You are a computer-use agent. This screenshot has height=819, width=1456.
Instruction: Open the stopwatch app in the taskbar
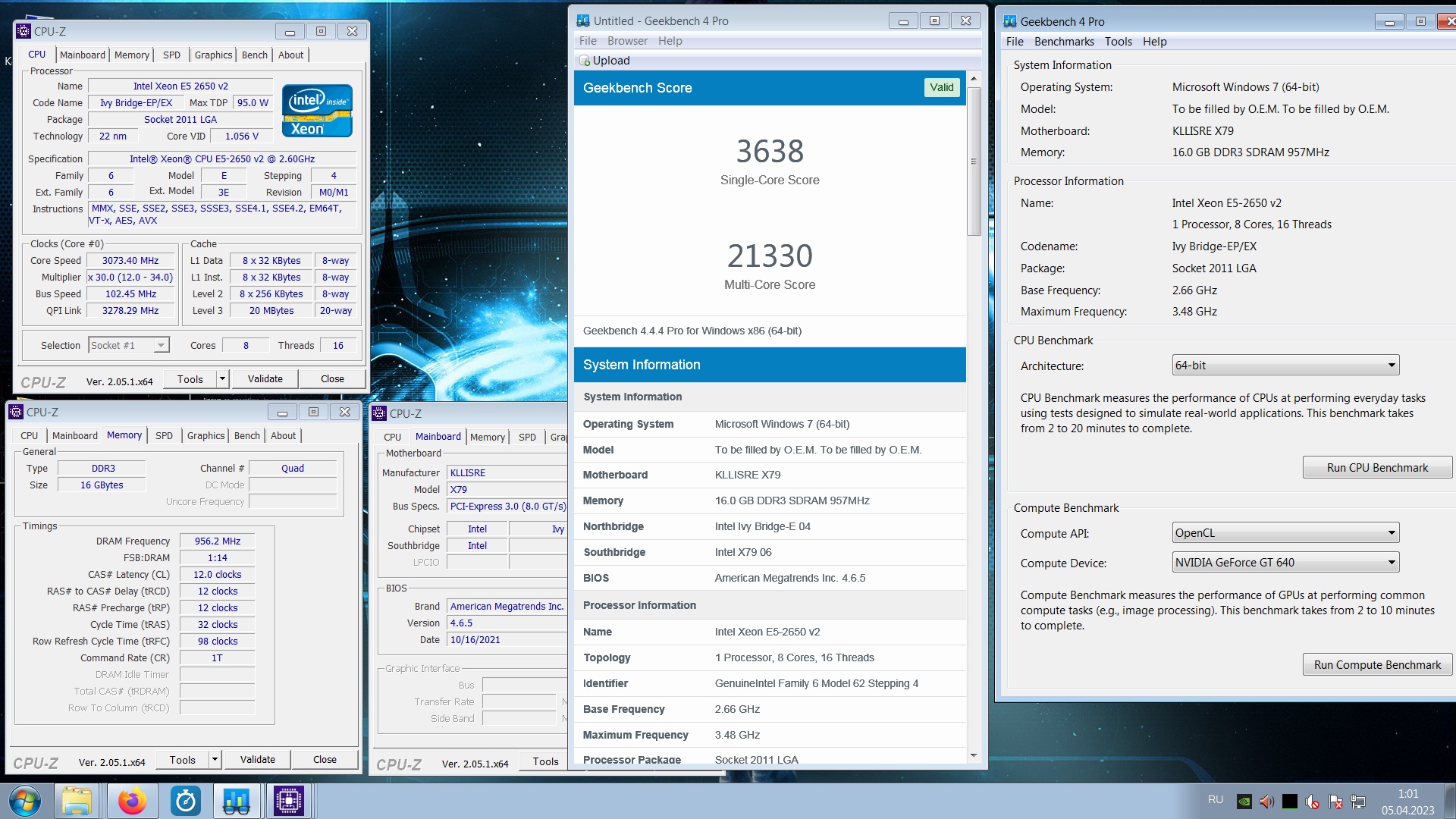click(x=185, y=801)
